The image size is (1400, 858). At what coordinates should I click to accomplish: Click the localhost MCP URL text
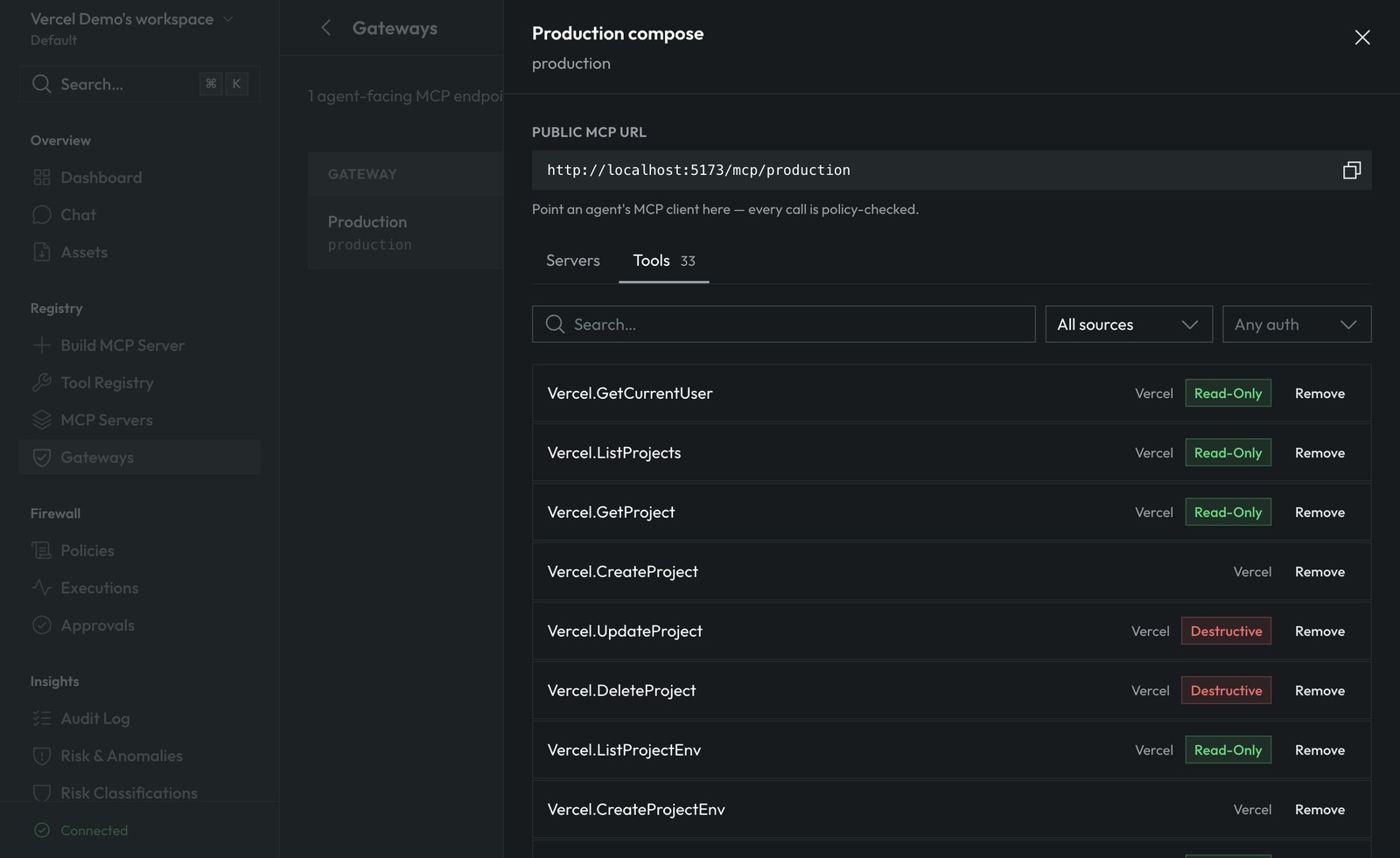click(x=699, y=170)
